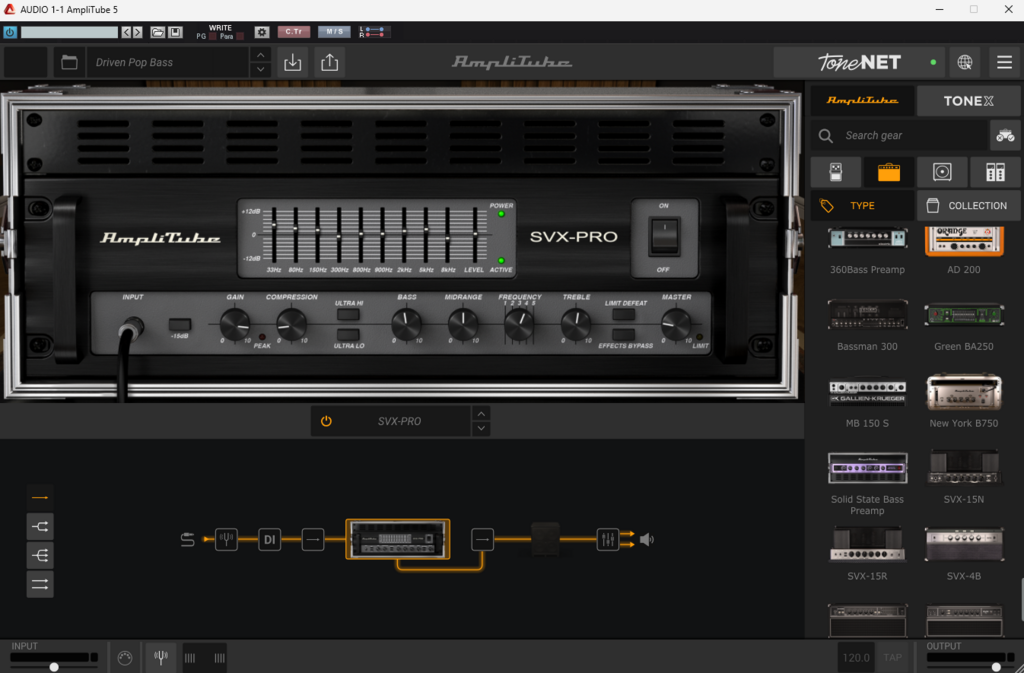The width and height of the screenshot is (1024, 673).
Task: Open the tuner in the bottom bar
Action: (161, 657)
